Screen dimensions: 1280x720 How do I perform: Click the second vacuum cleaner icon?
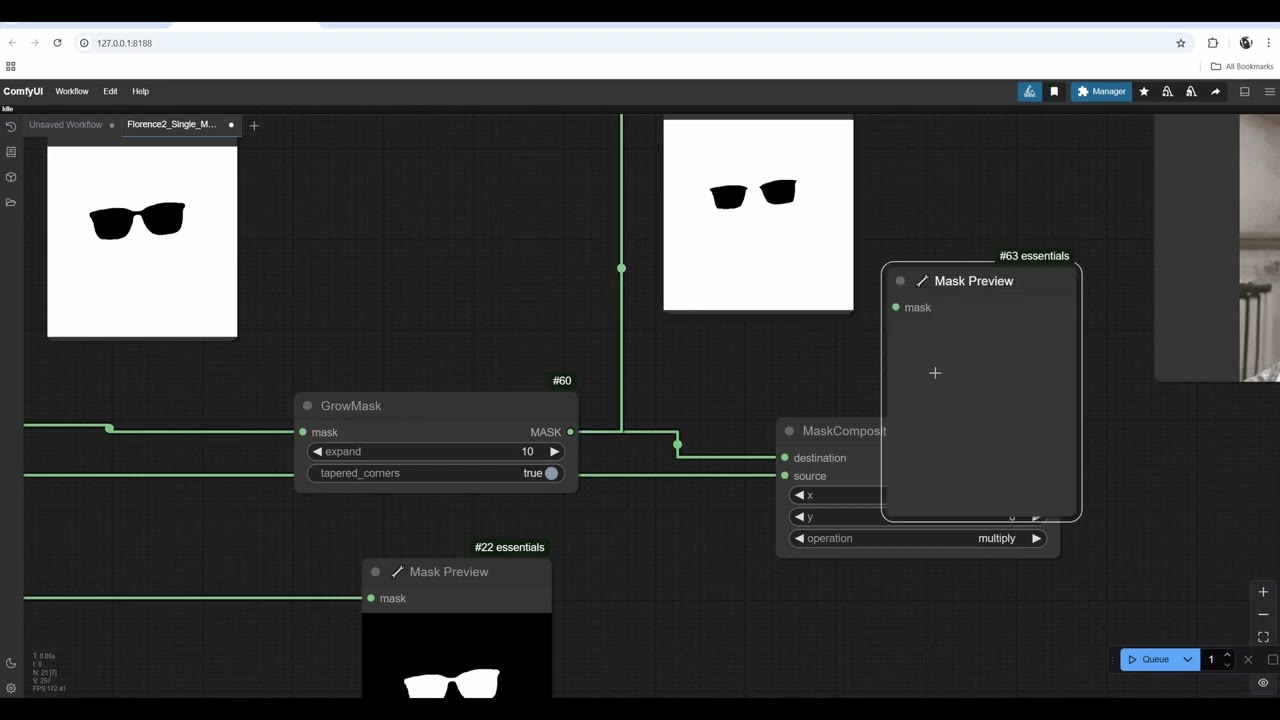(x=1191, y=91)
